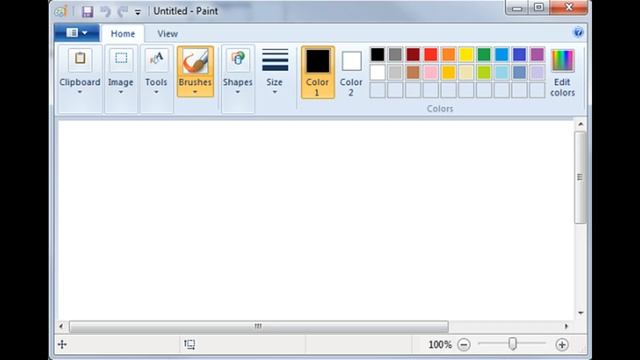This screenshot has height=360, width=640.
Task: Switch to the Home tab
Action: (x=122, y=34)
